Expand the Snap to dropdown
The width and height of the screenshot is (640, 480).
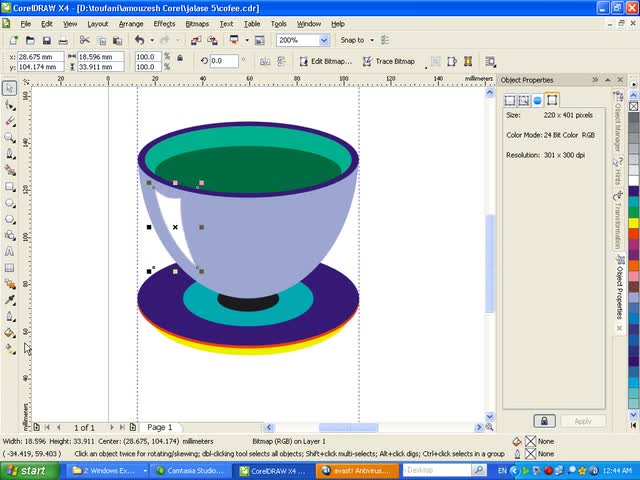pyautogui.click(x=371, y=40)
